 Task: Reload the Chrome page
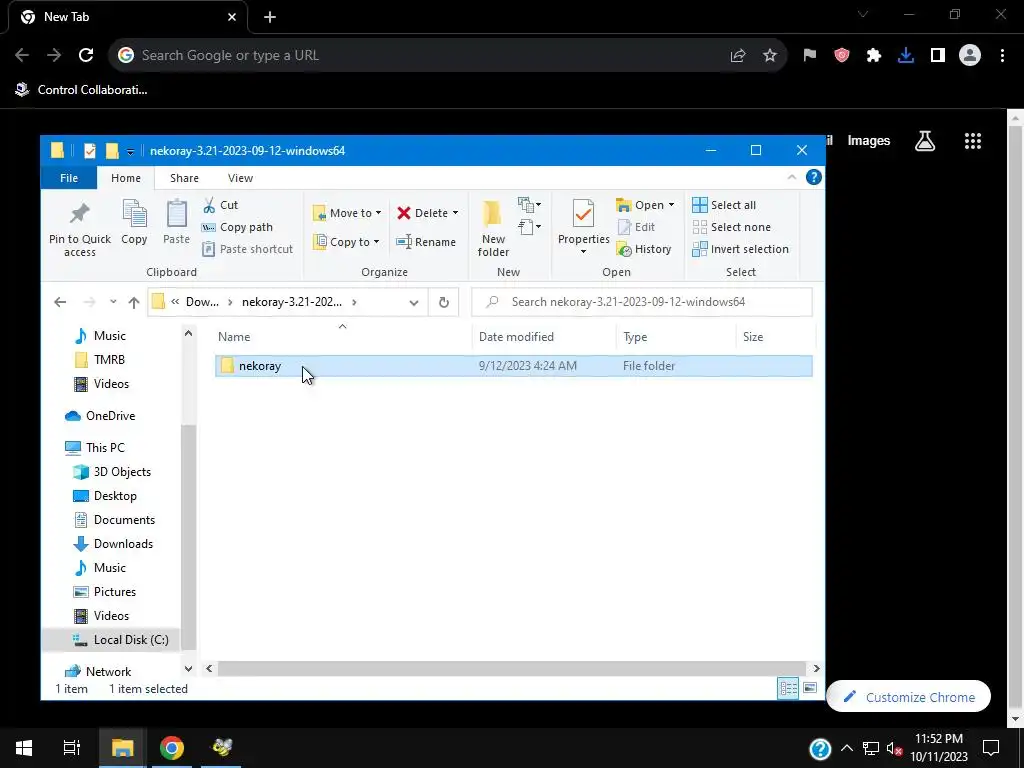coord(86,56)
